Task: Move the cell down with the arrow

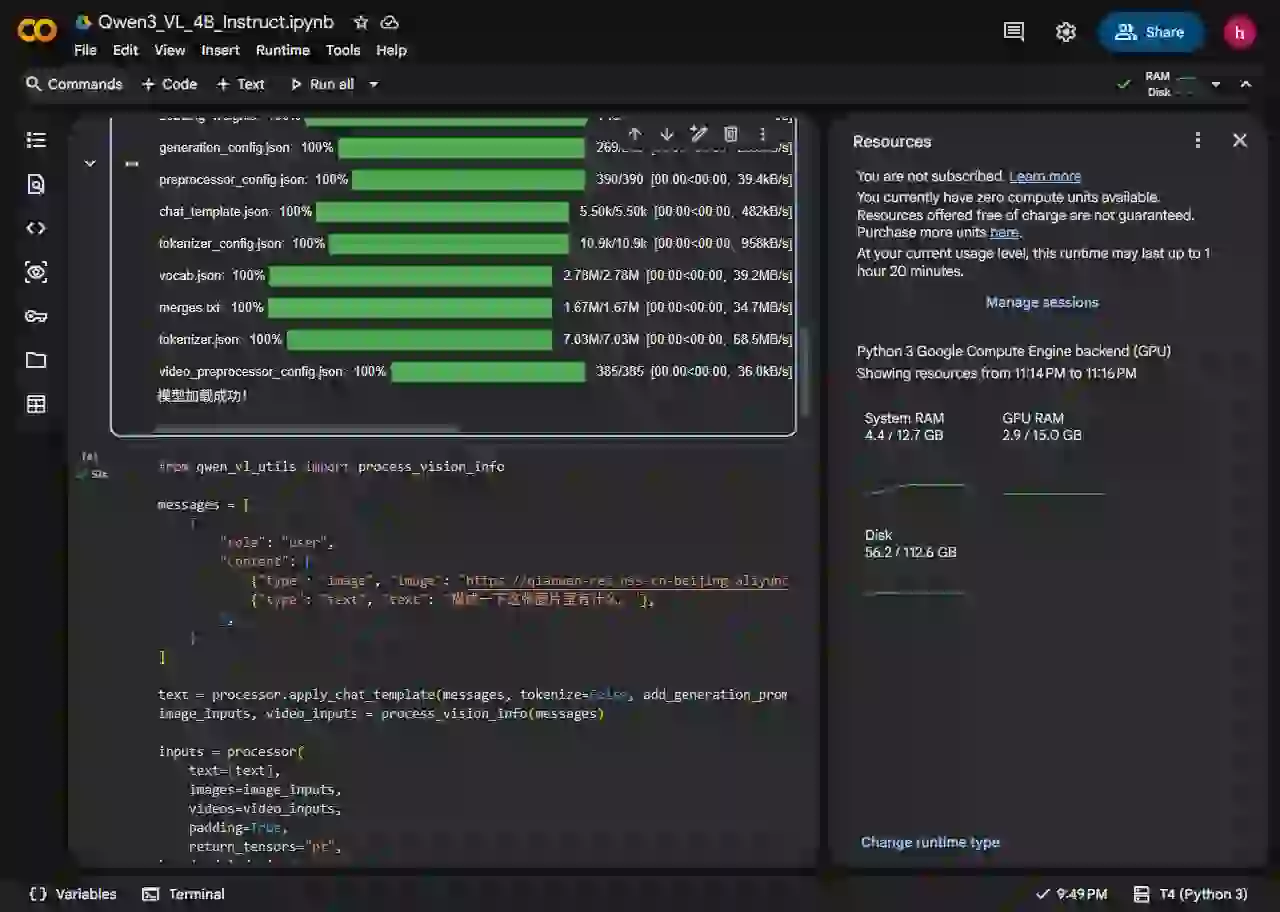Action: (x=666, y=134)
